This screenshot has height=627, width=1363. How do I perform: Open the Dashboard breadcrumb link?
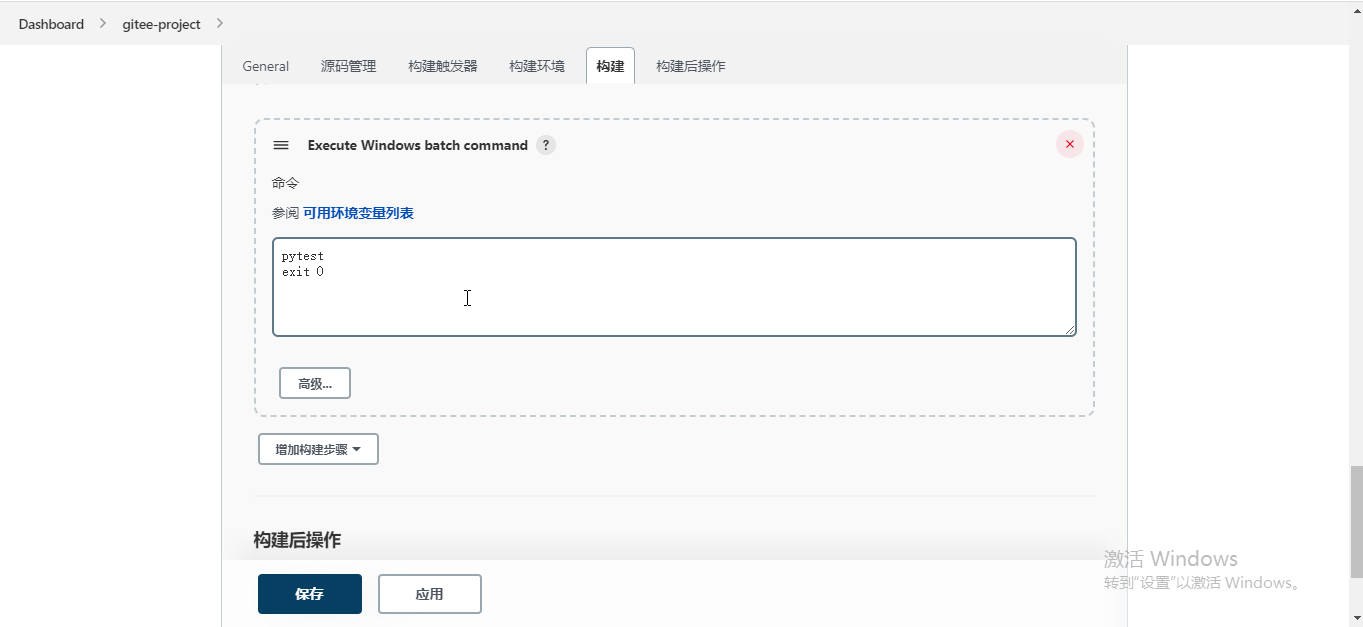point(51,24)
